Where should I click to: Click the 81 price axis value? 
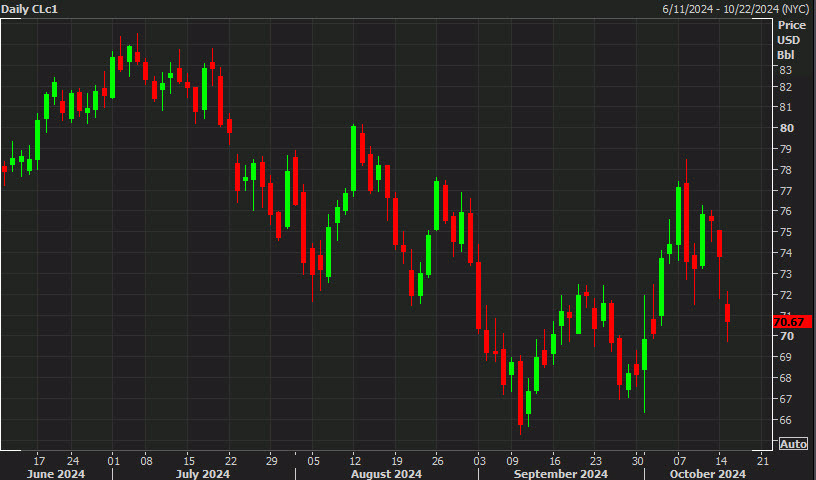pos(786,107)
